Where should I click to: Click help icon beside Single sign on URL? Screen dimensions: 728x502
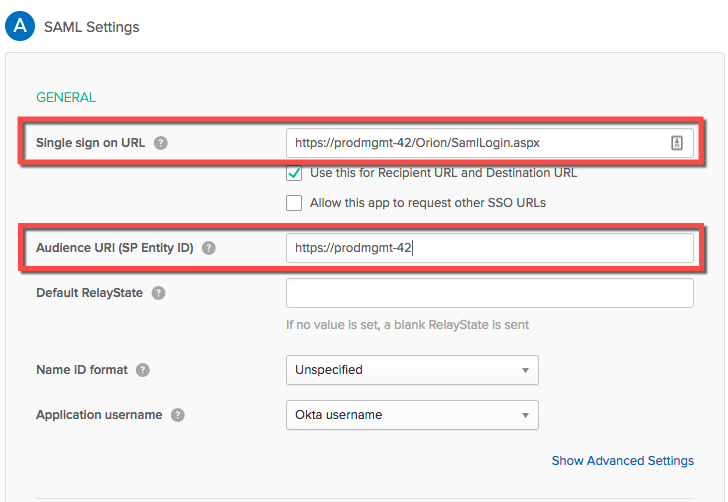coord(161,143)
